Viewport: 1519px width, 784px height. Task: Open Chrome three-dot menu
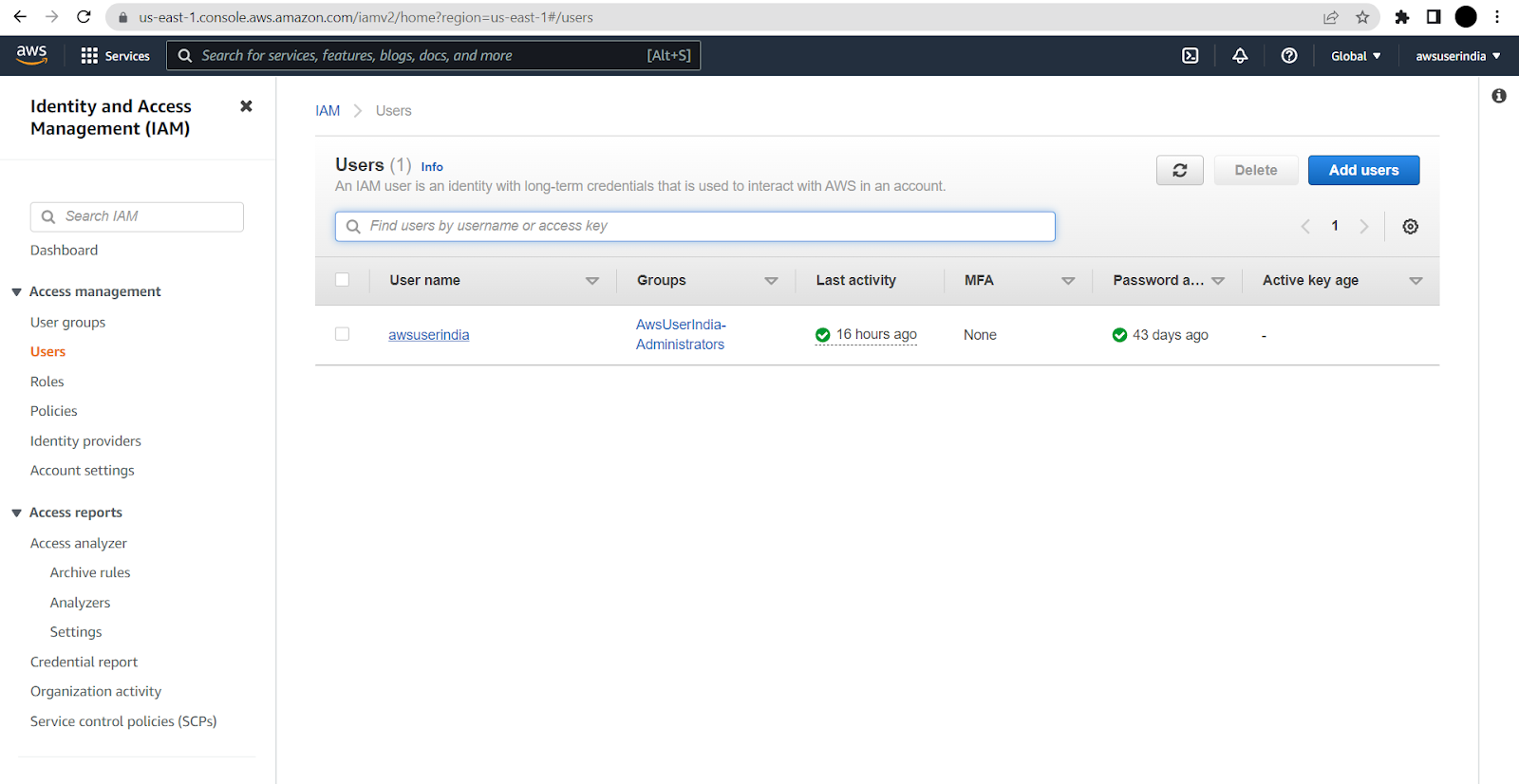click(x=1497, y=17)
